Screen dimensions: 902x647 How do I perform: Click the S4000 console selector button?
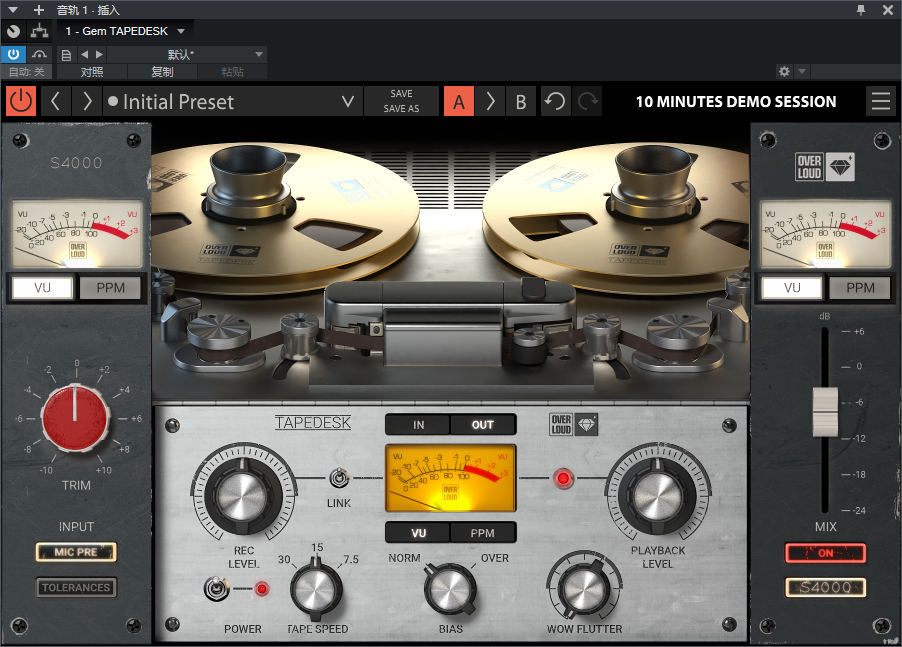(825, 587)
